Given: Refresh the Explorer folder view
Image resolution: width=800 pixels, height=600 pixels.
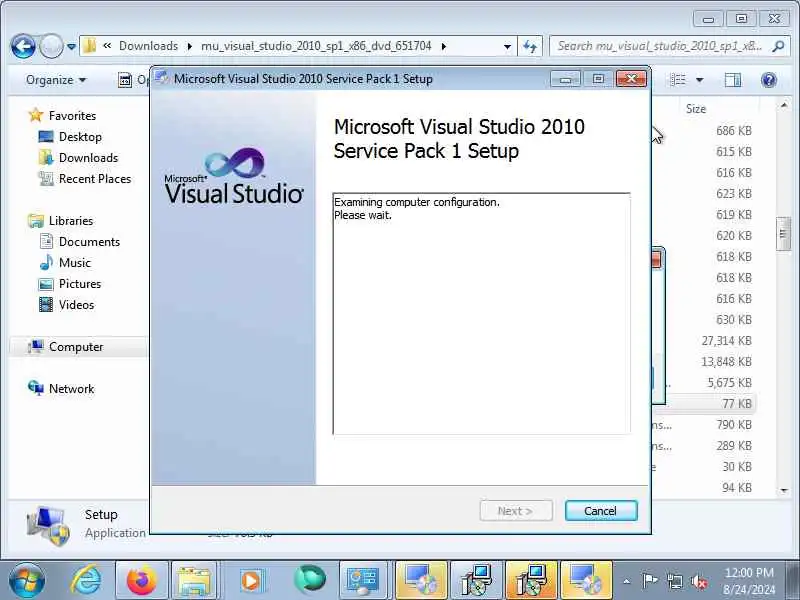Looking at the screenshot, I should [530, 46].
